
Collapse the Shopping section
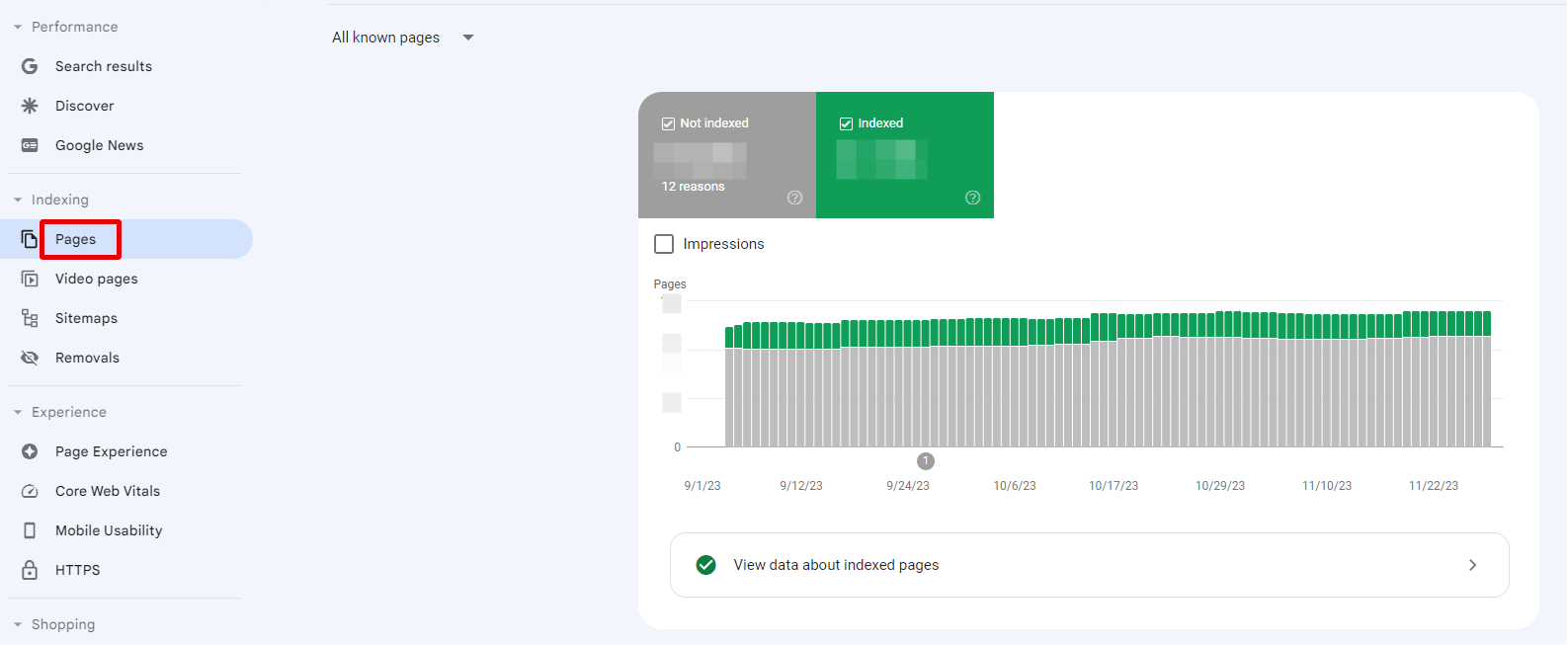pyautogui.click(x=18, y=624)
